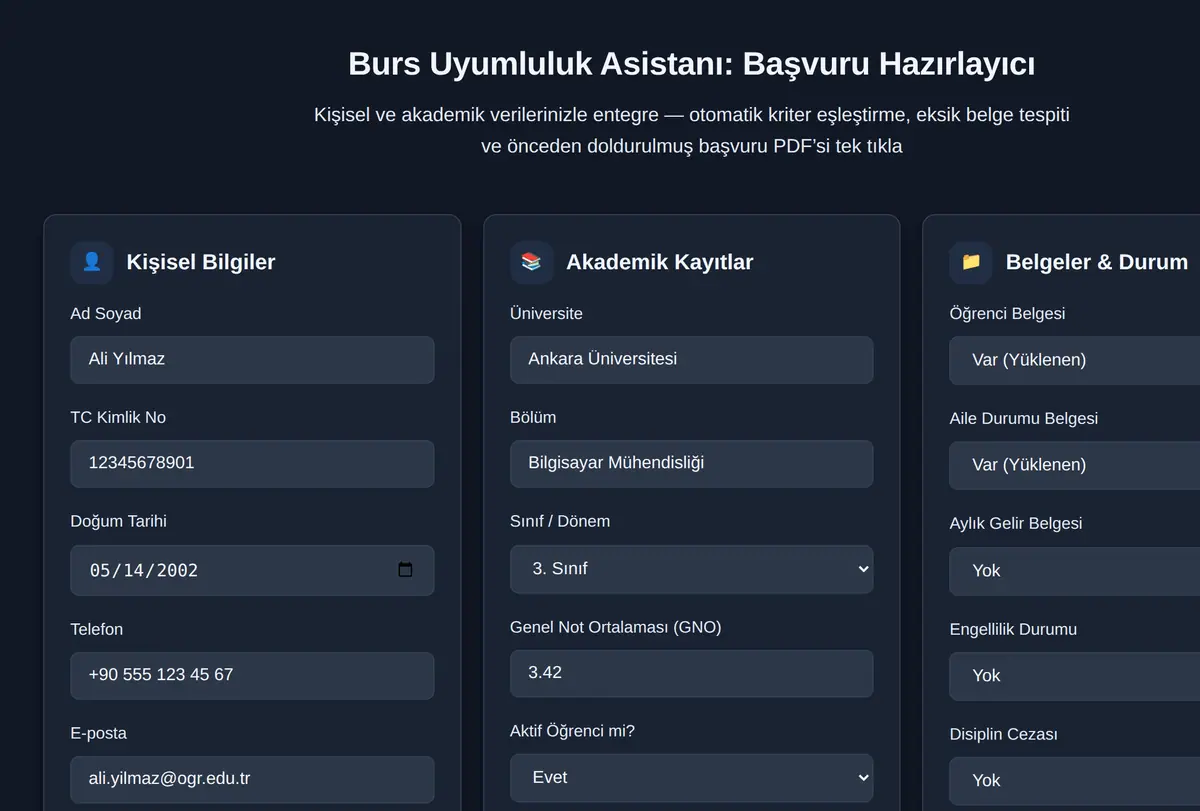The height and width of the screenshot is (811, 1200).
Task: Click the Disiplin Cezası label
Action: tap(1004, 735)
